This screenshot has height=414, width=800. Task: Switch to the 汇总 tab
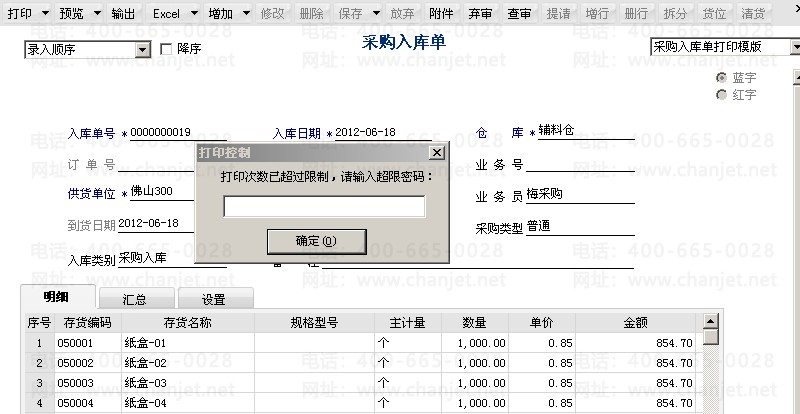pos(136,299)
